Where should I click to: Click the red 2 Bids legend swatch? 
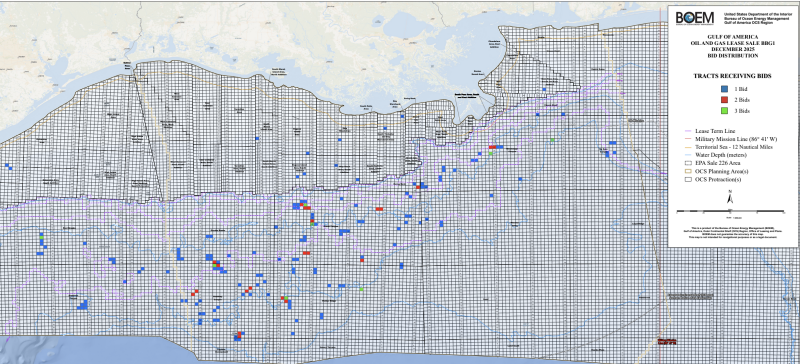724,100
